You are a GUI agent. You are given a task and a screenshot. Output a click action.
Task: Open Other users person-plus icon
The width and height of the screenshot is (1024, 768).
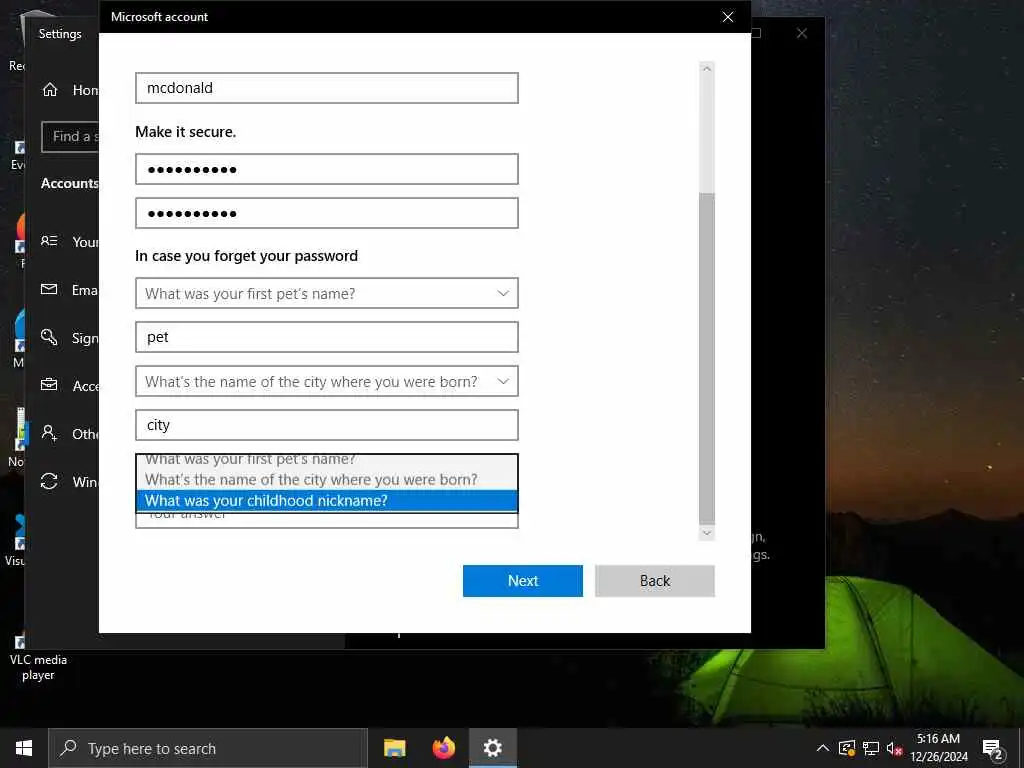click(49, 433)
